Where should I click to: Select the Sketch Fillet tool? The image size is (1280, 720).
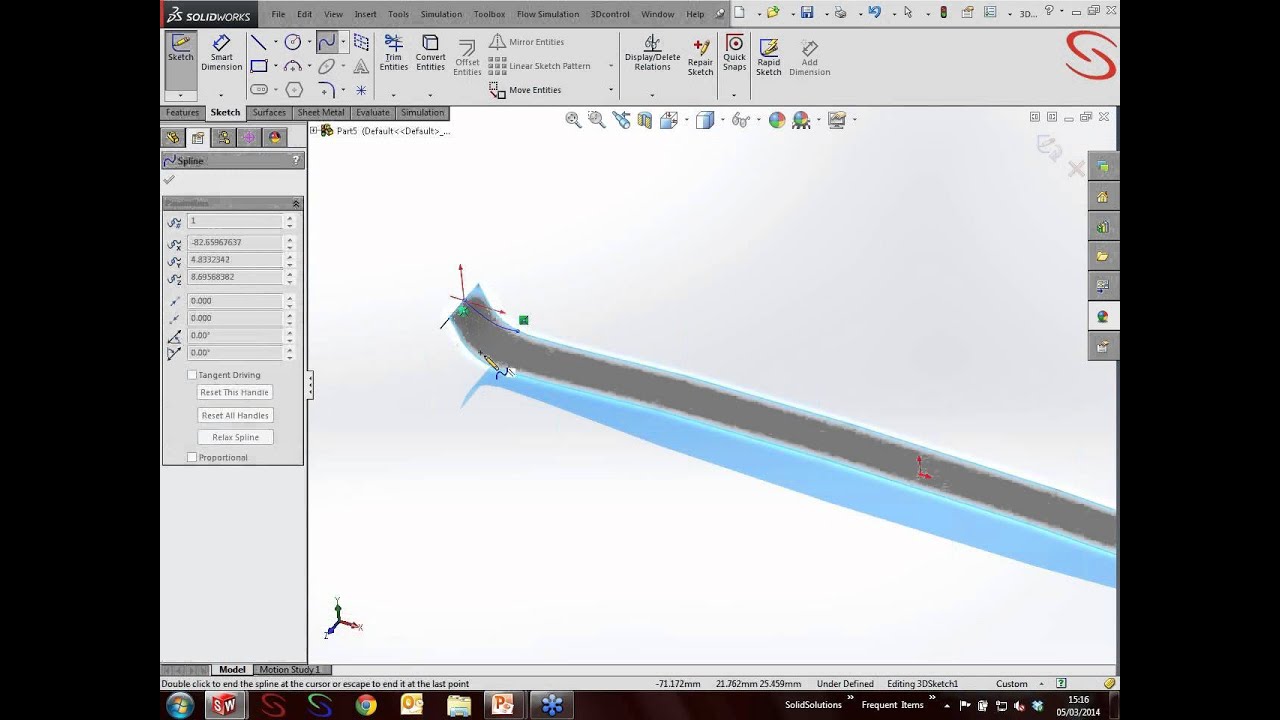pos(326,90)
